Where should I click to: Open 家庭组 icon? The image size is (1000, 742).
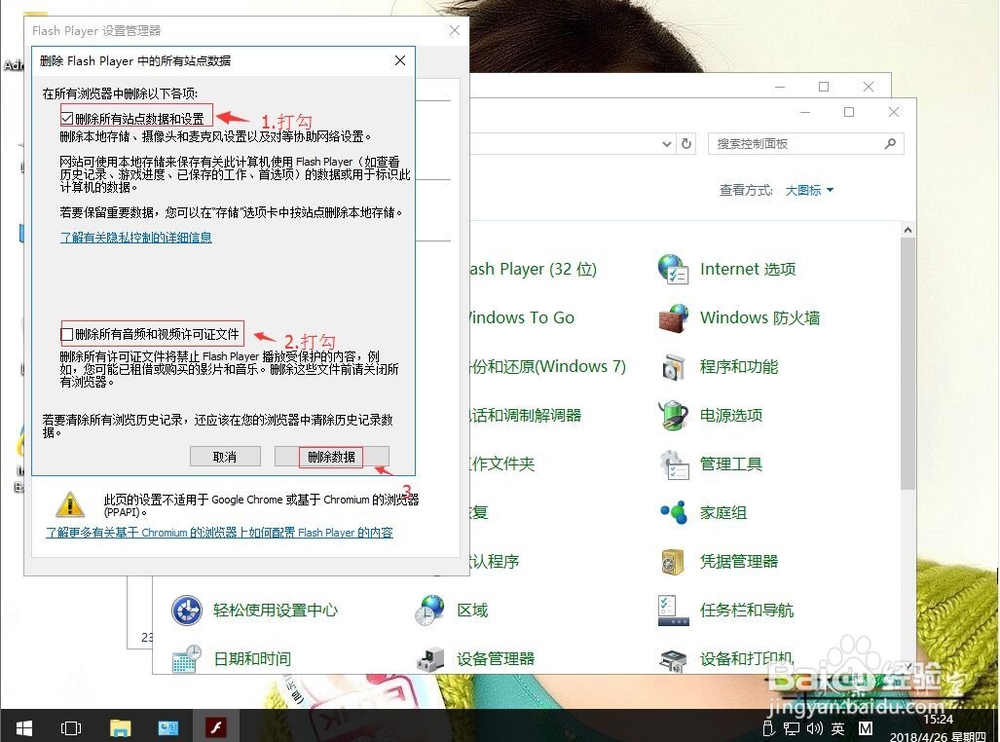click(x=673, y=512)
